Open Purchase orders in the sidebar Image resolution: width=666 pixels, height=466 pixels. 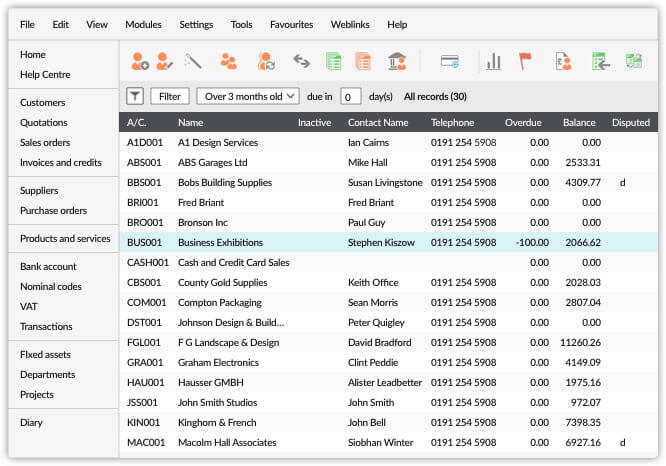coord(54,210)
